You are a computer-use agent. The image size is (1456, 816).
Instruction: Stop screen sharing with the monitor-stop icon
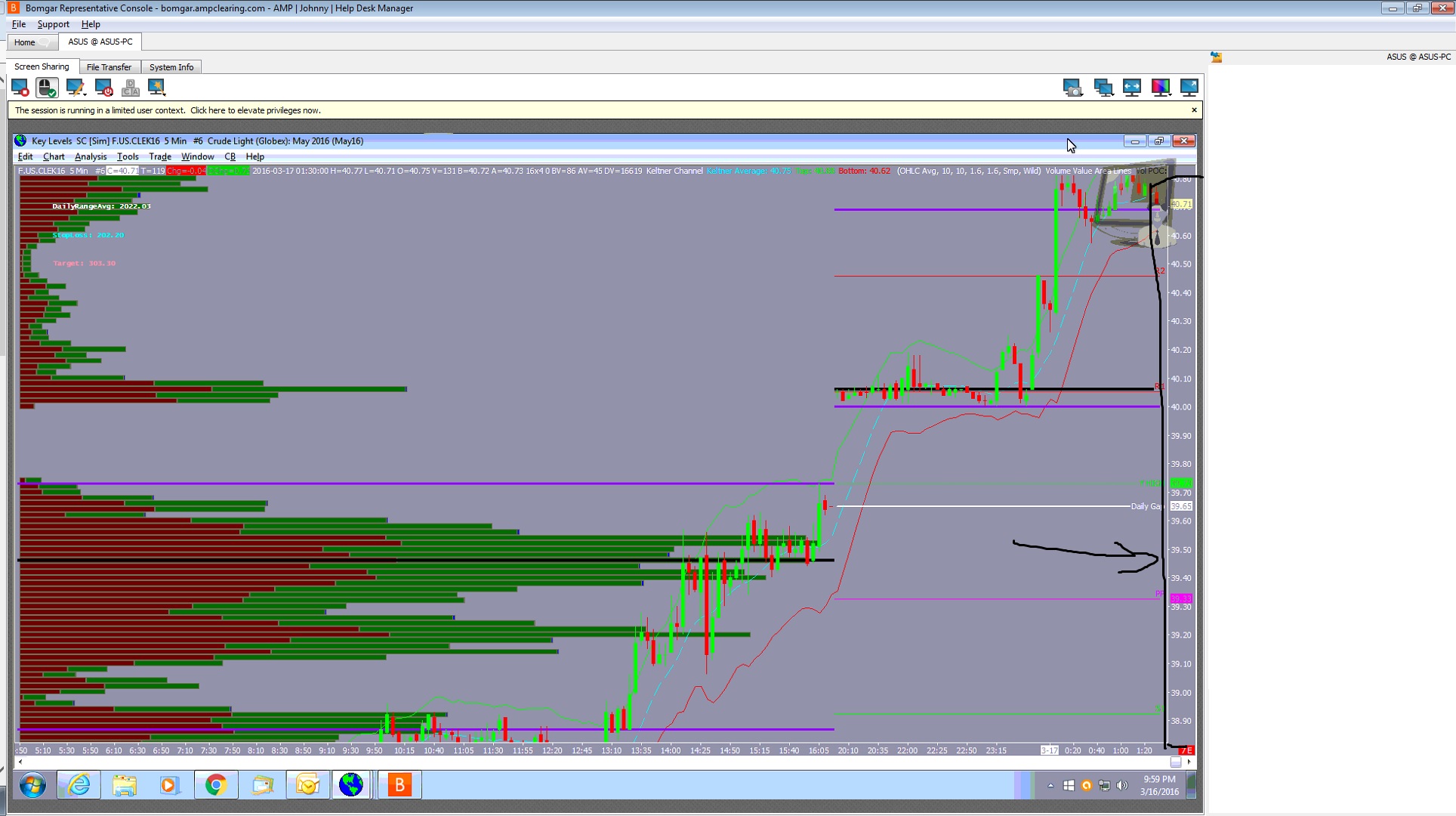point(20,88)
